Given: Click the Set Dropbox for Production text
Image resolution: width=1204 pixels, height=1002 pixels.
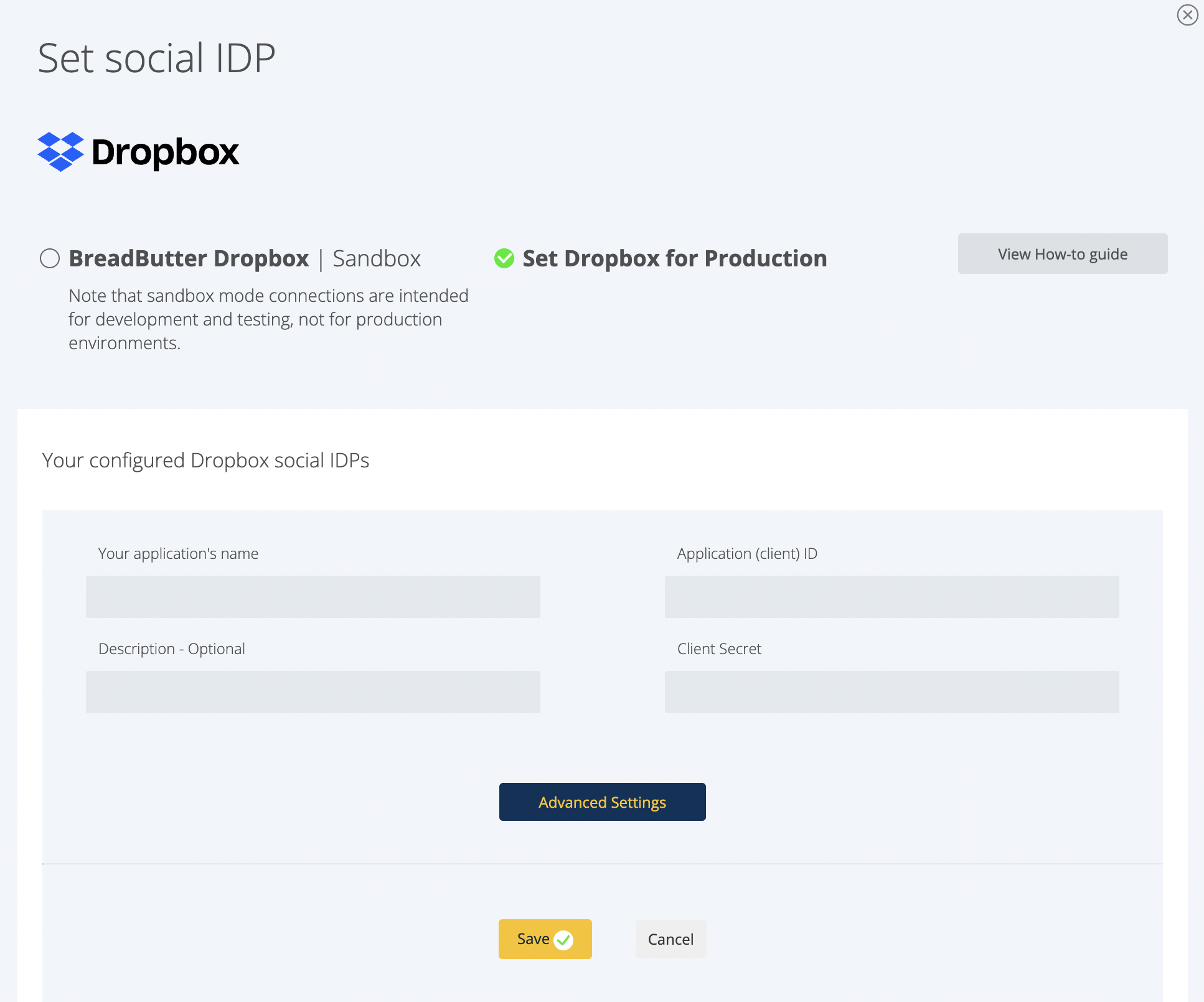Looking at the screenshot, I should point(674,258).
